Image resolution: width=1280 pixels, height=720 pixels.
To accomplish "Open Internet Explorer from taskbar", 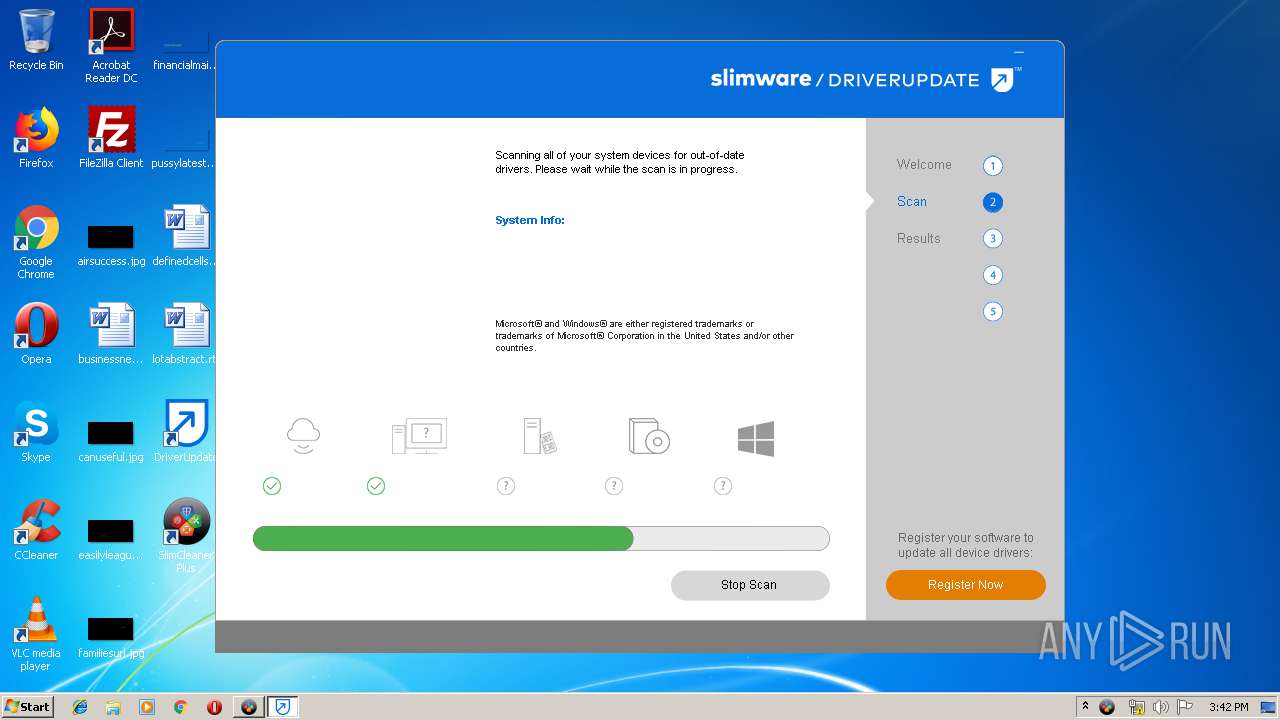I will [80, 706].
